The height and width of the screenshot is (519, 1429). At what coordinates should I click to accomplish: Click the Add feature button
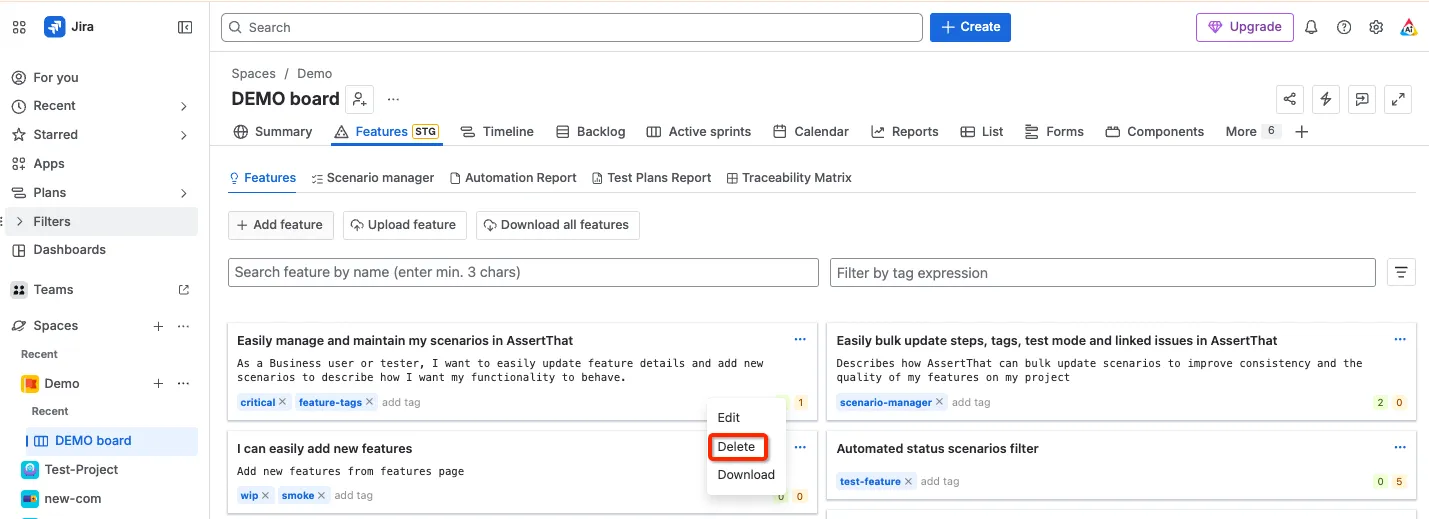[280, 225]
